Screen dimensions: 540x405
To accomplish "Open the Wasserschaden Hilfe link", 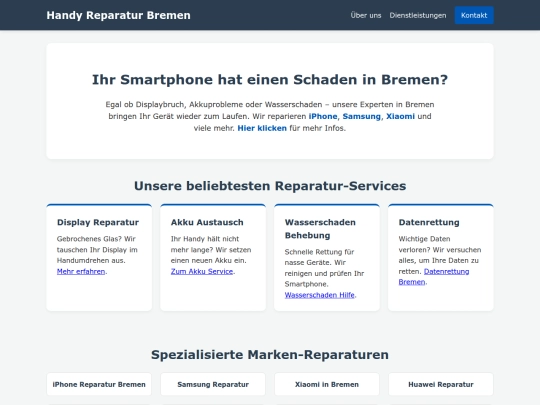I will (x=319, y=295).
